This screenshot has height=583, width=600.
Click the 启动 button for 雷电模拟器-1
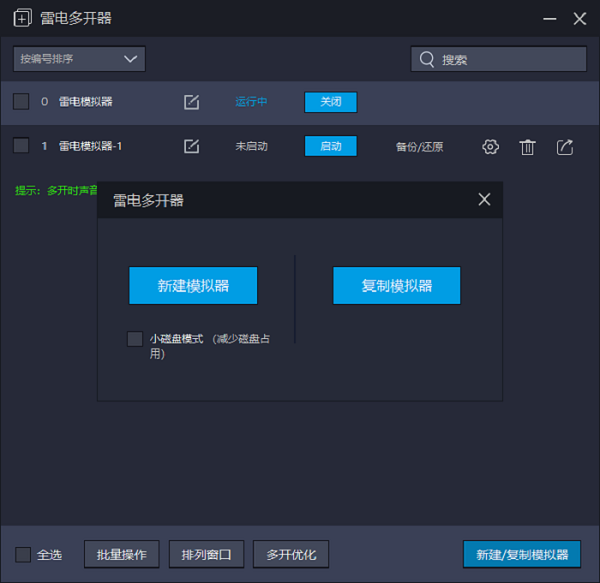(x=331, y=146)
